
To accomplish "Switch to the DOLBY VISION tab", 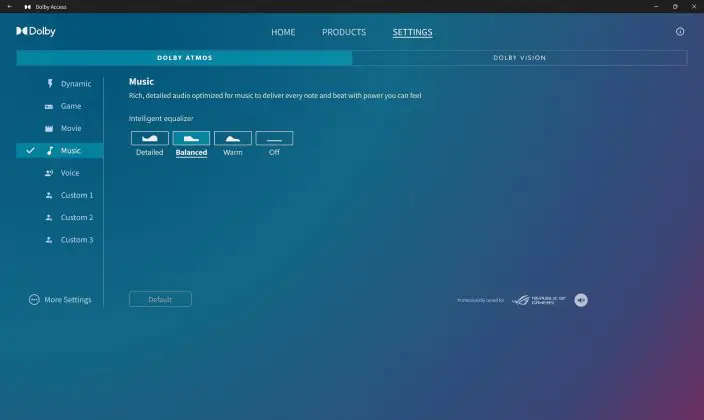I will pyautogui.click(x=519, y=58).
